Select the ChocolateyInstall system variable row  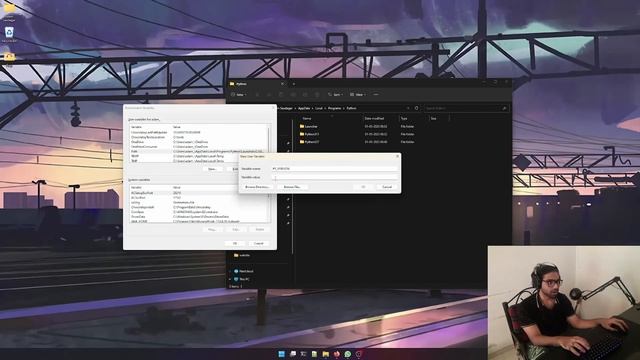coord(198,207)
